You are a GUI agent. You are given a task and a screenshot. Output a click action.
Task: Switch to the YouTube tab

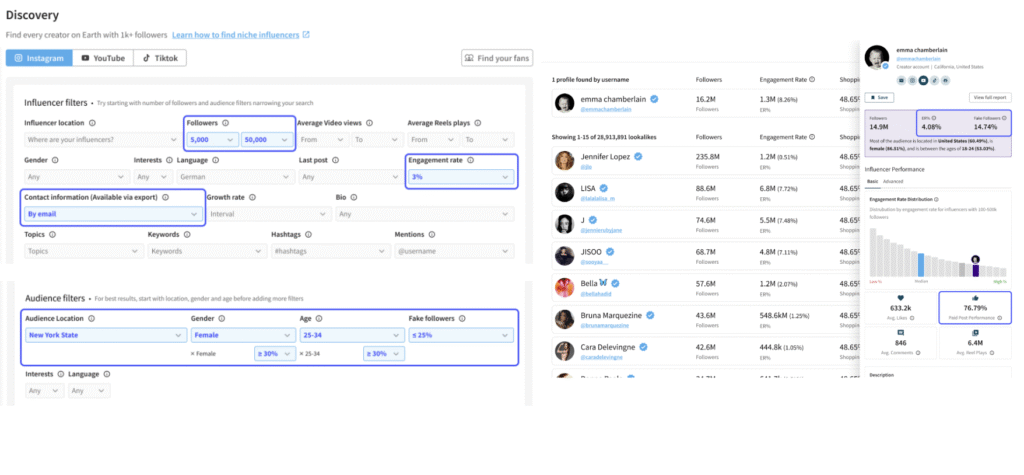104,58
